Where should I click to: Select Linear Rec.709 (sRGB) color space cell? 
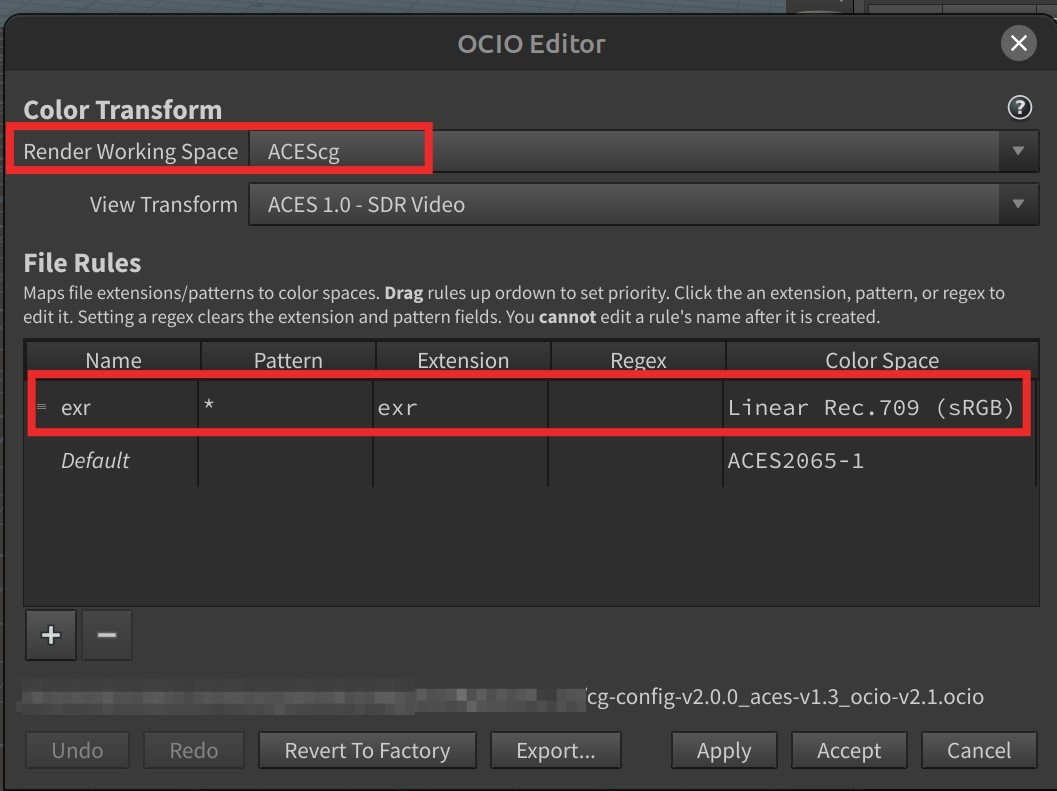tap(872, 407)
